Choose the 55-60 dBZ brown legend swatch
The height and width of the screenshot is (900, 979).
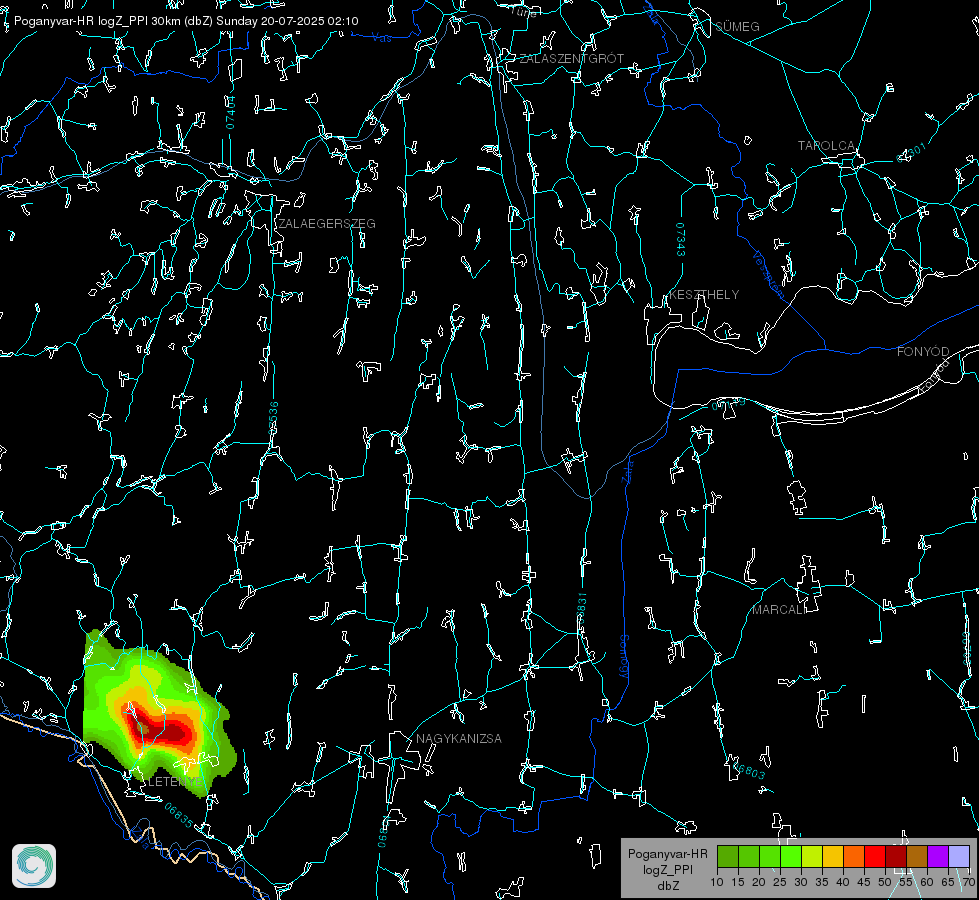(x=917, y=856)
